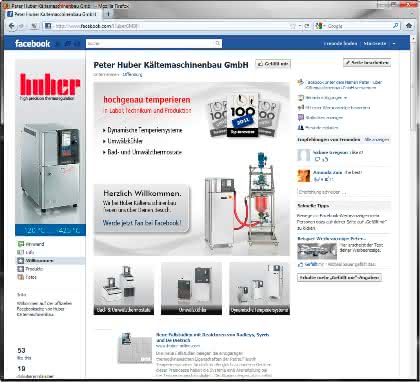Click the Gefällt mir button beside the page title
The width and height of the screenshot is (420, 382).
pyautogui.click(x=273, y=64)
